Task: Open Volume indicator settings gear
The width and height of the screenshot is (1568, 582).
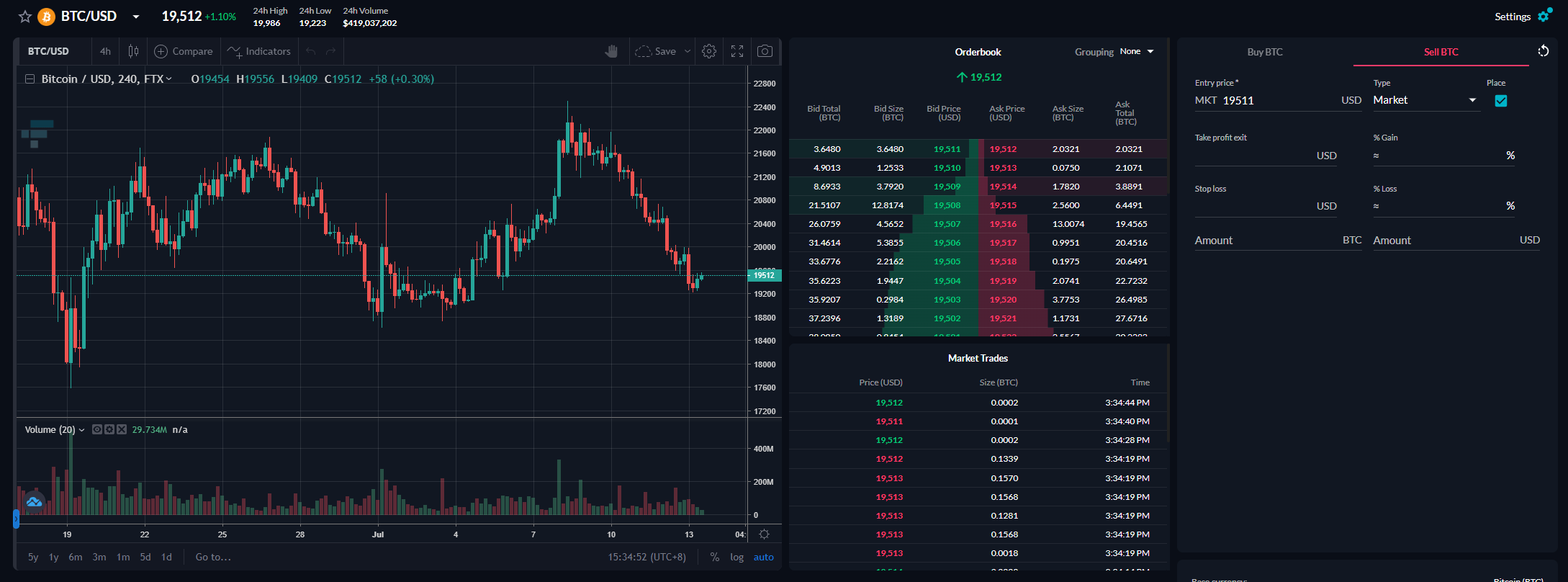Action: pos(109,429)
